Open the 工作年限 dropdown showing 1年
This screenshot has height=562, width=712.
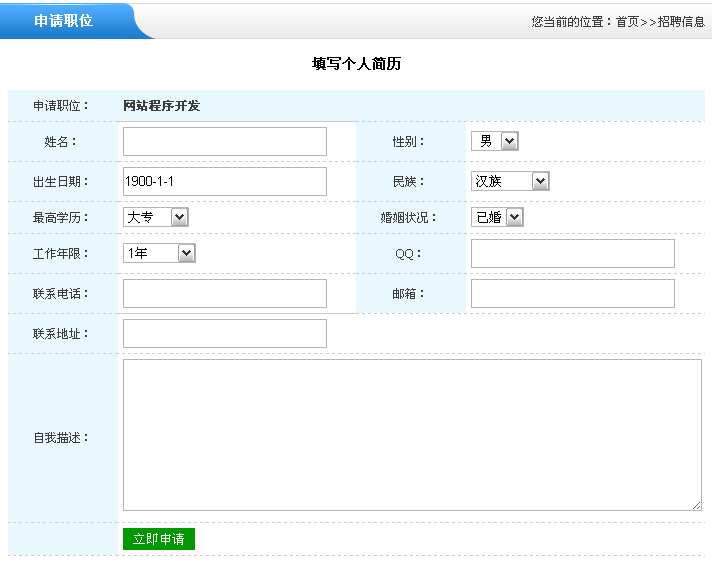click(x=159, y=254)
